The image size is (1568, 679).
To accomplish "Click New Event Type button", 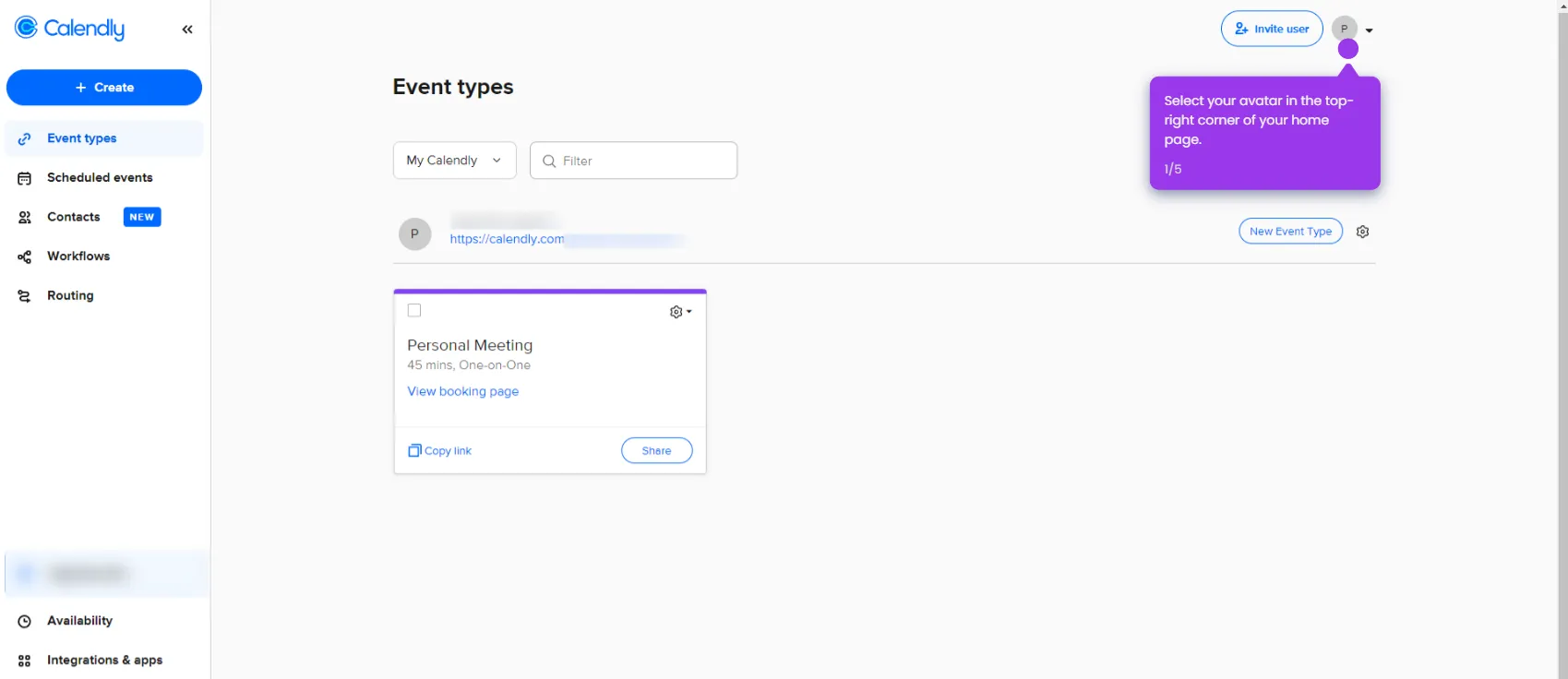I will (1290, 232).
